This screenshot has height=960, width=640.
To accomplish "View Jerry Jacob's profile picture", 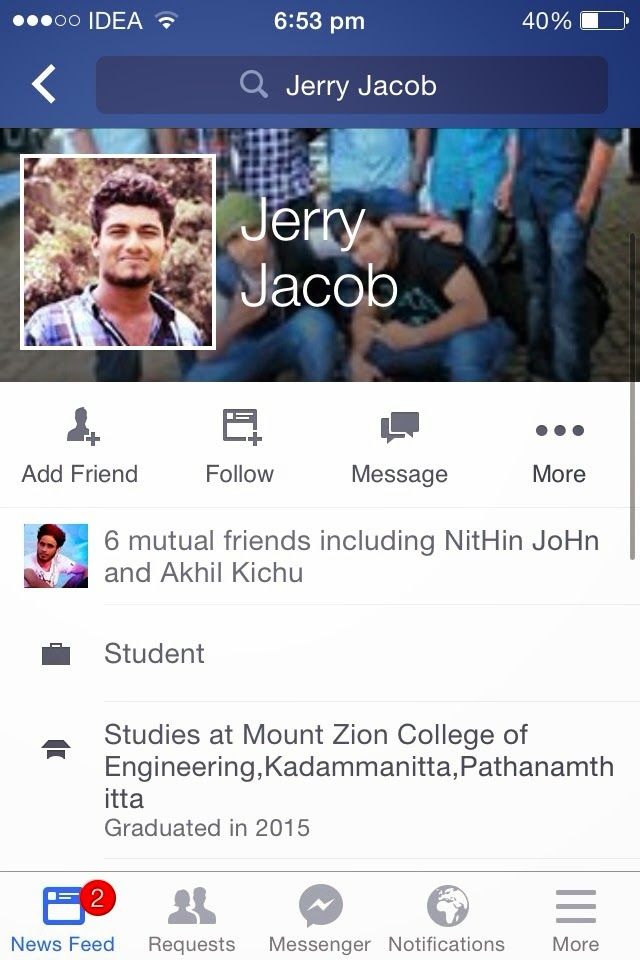I will [x=118, y=252].
